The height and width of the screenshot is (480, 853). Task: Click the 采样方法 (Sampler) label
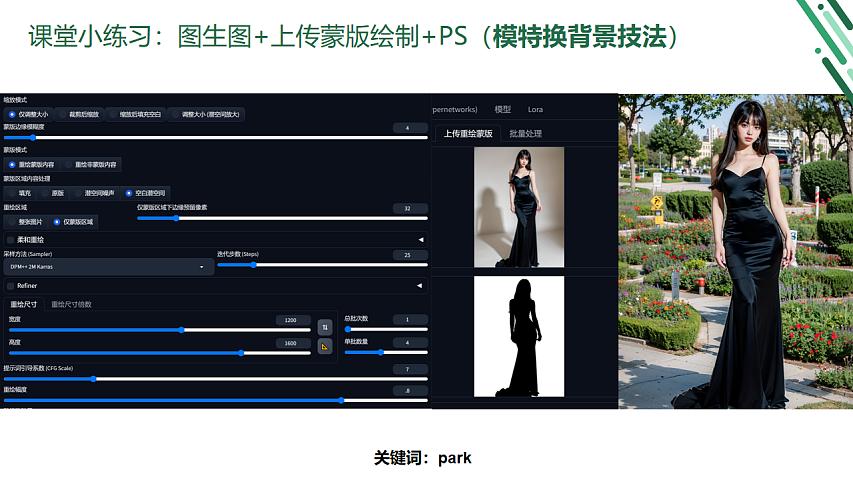(x=28, y=254)
